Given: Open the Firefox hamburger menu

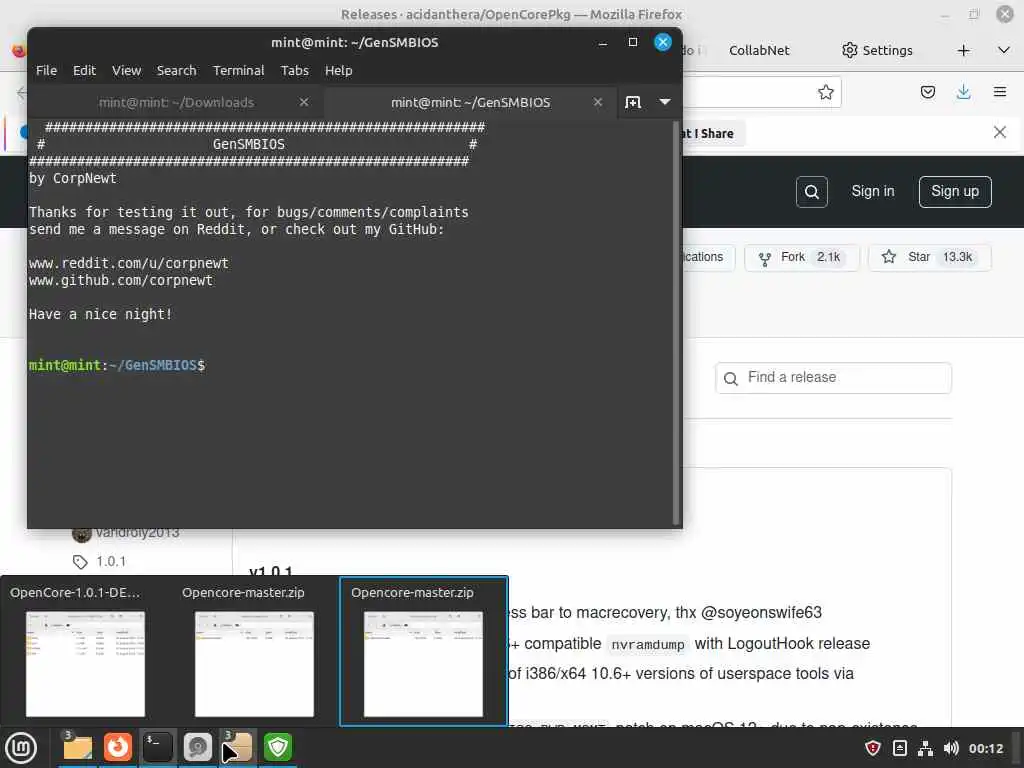Looking at the screenshot, I should click(x=1000, y=92).
